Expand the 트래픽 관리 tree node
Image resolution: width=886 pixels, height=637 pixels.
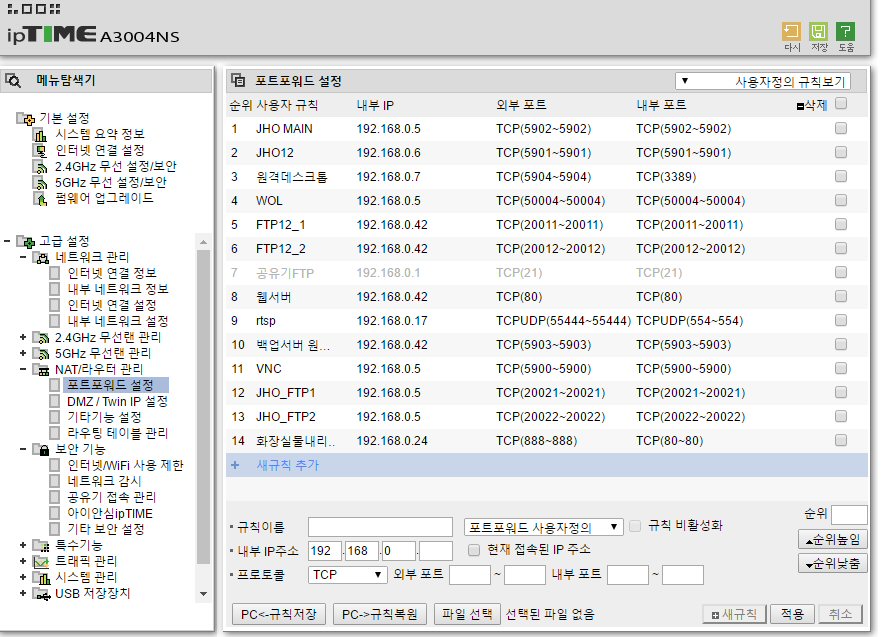[x=23, y=561]
